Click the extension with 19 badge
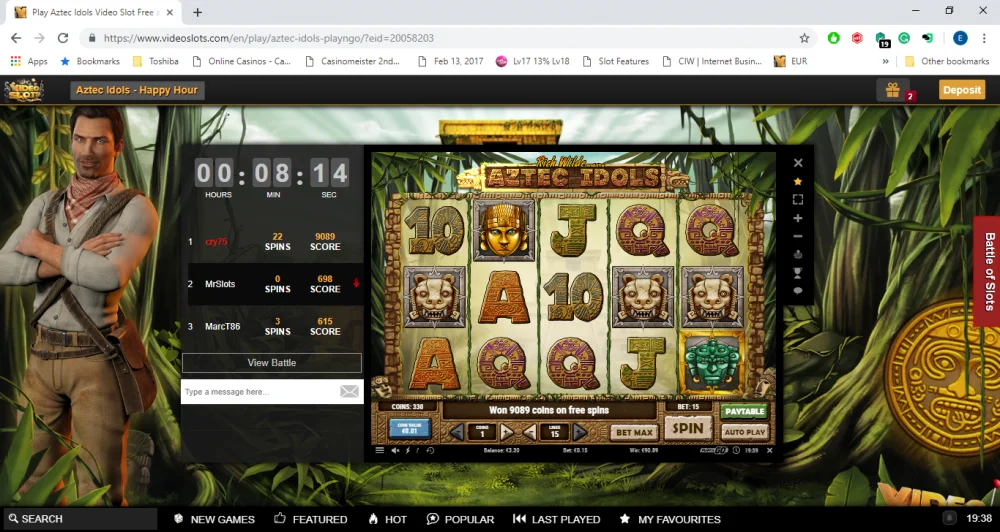This screenshot has width=1000, height=532. tap(881, 40)
